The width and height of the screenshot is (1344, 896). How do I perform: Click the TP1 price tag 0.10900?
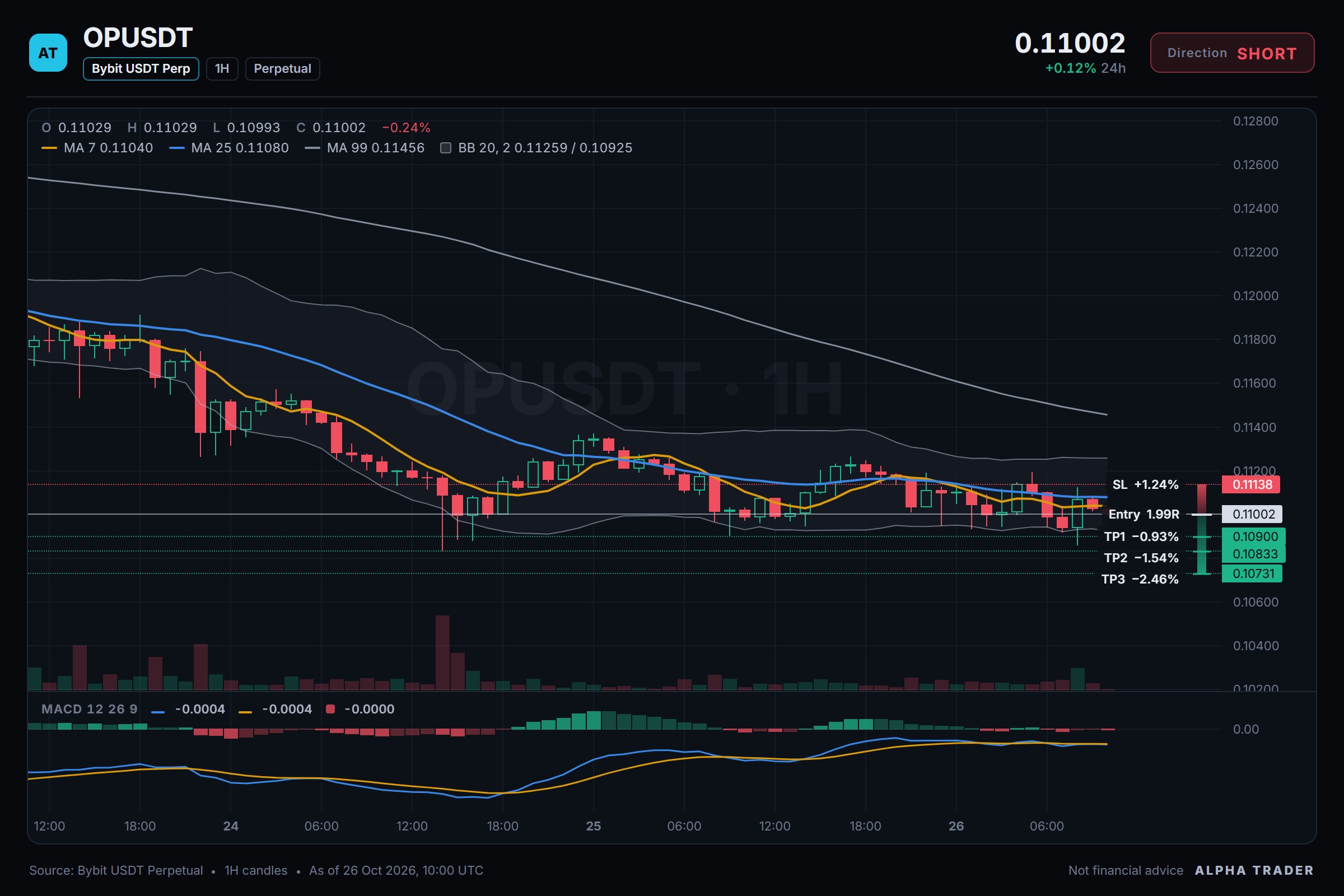1254,536
